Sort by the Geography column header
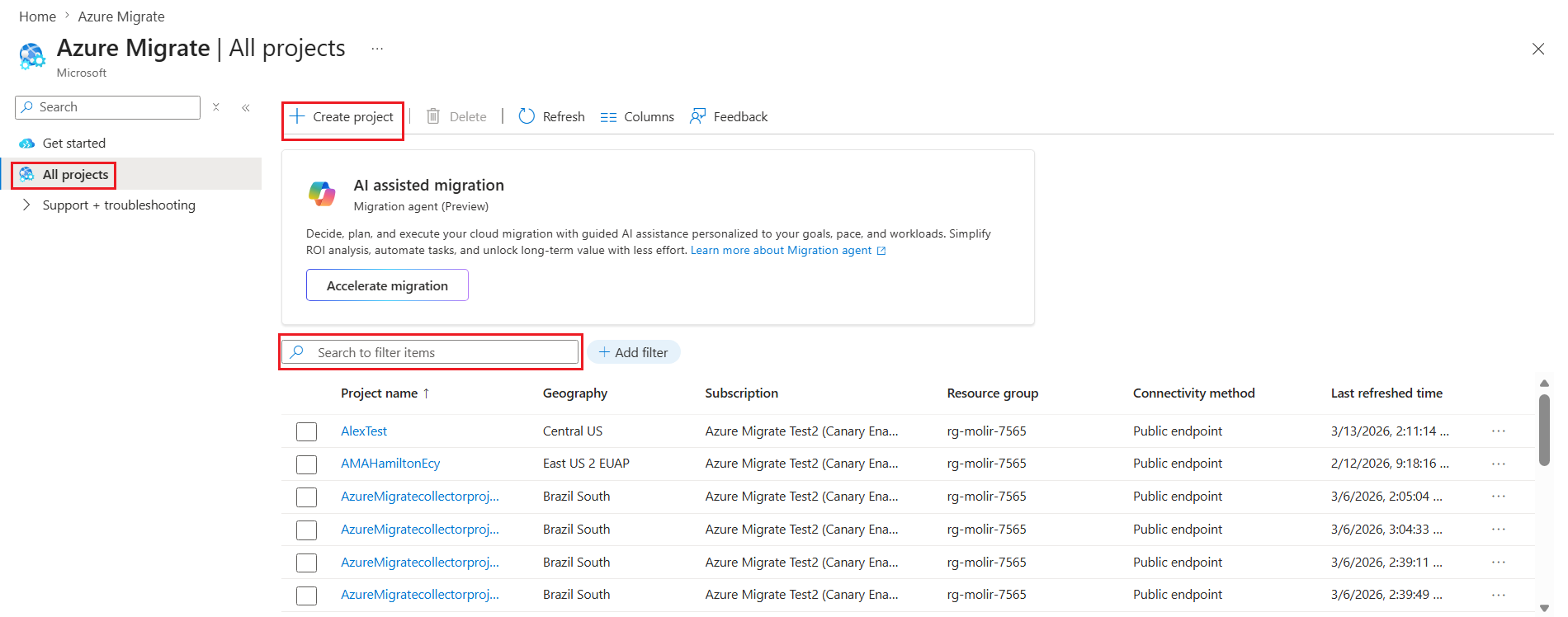1568x617 pixels. pyautogui.click(x=575, y=393)
